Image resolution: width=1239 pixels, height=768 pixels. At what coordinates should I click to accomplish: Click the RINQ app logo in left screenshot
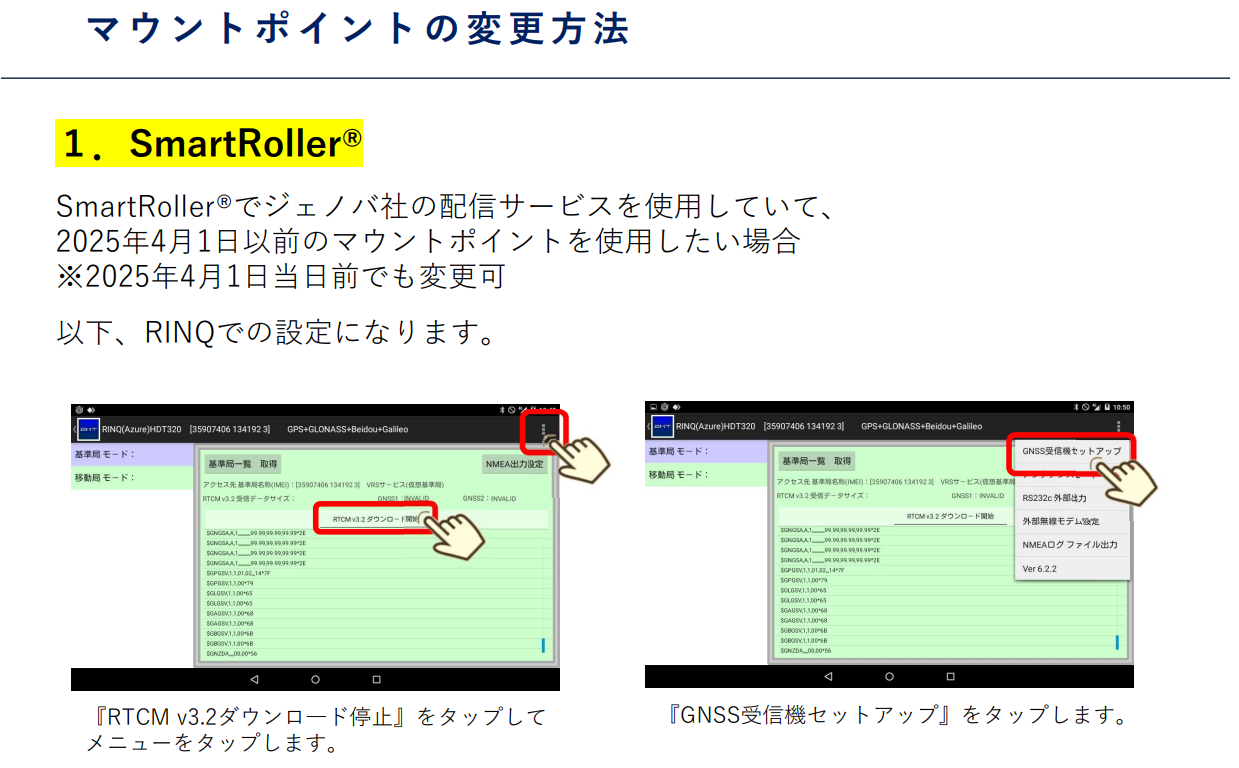click(88, 429)
